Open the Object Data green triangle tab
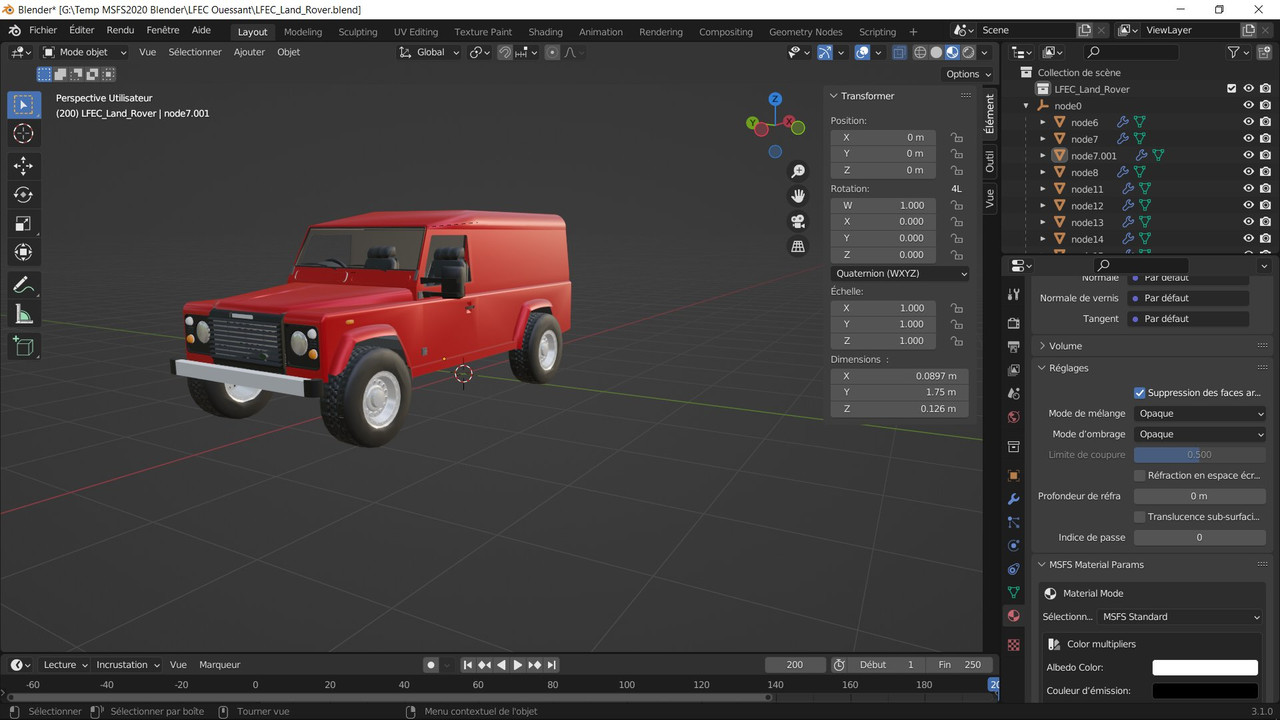The image size is (1280, 720). pos(1014,593)
